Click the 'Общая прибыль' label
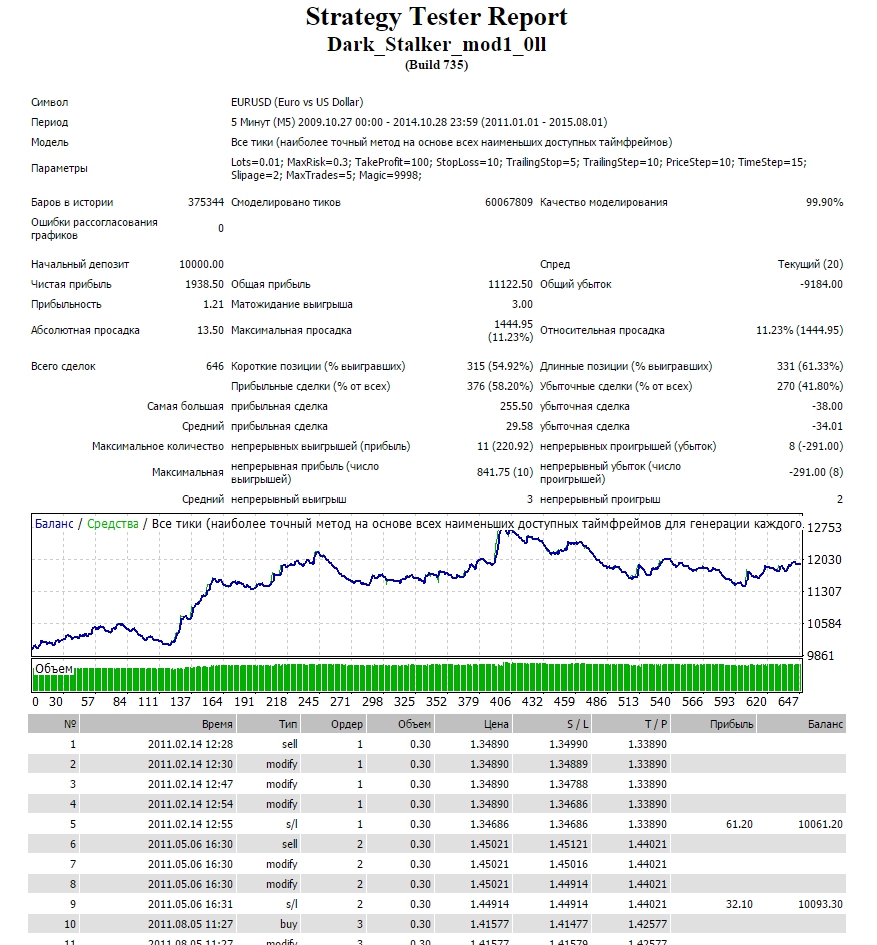The image size is (877, 945). (271, 284)
